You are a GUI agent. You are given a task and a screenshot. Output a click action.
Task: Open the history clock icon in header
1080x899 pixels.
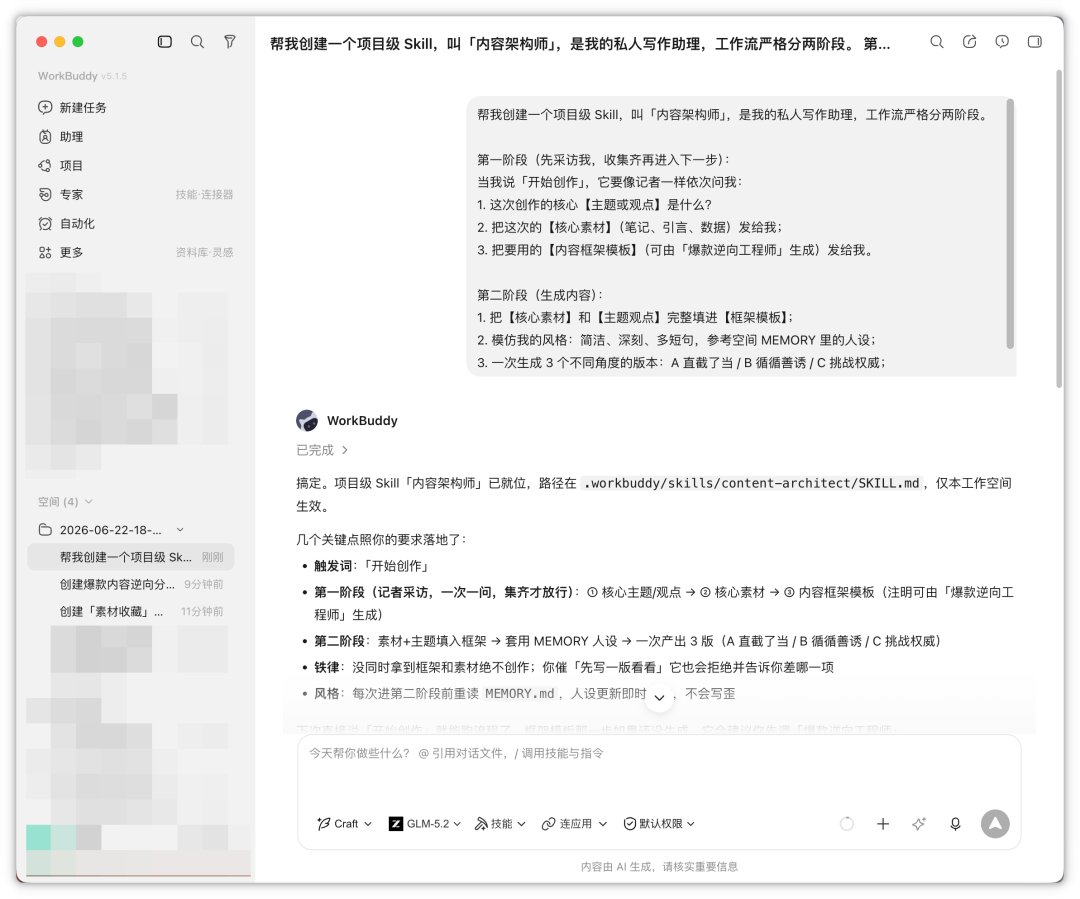click(x=1002, y=42)
